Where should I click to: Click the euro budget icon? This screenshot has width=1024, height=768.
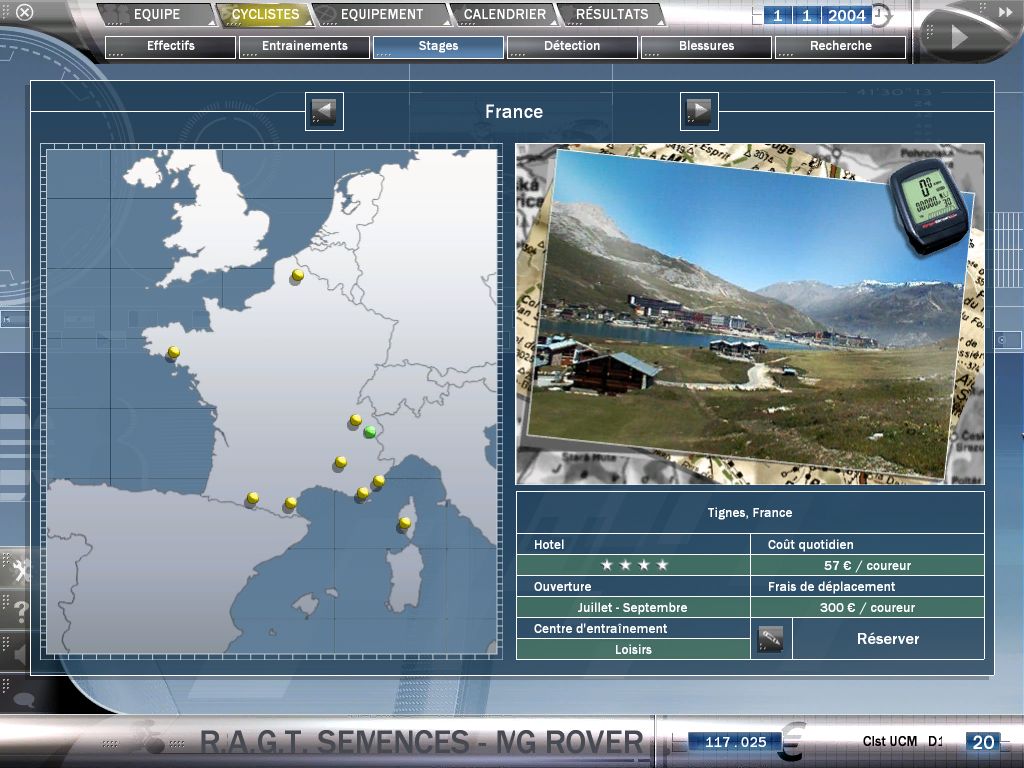[x=791, y=741]
